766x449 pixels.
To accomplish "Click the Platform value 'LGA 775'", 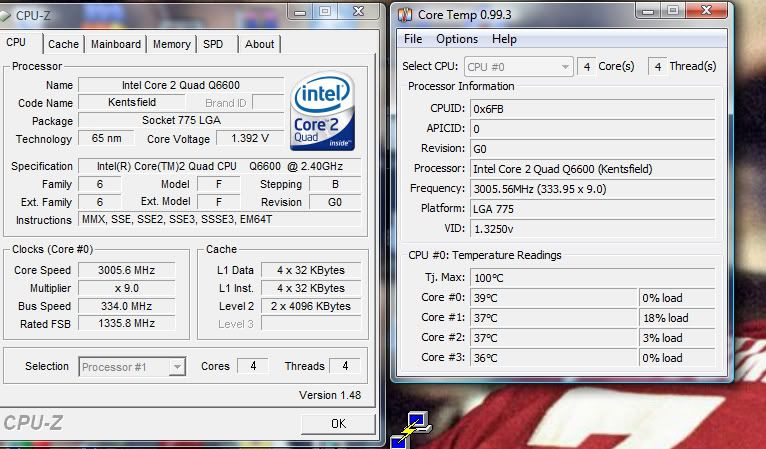I will tap(593, 209).
